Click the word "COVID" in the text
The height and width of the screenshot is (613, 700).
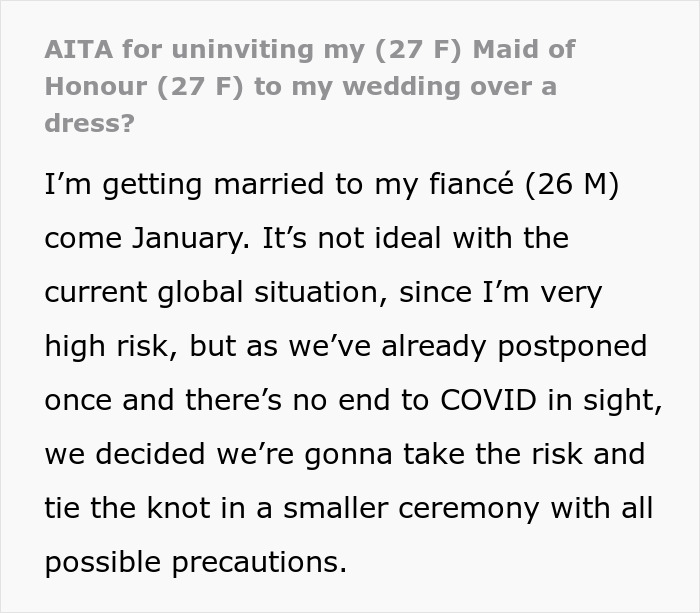point(488,400)
